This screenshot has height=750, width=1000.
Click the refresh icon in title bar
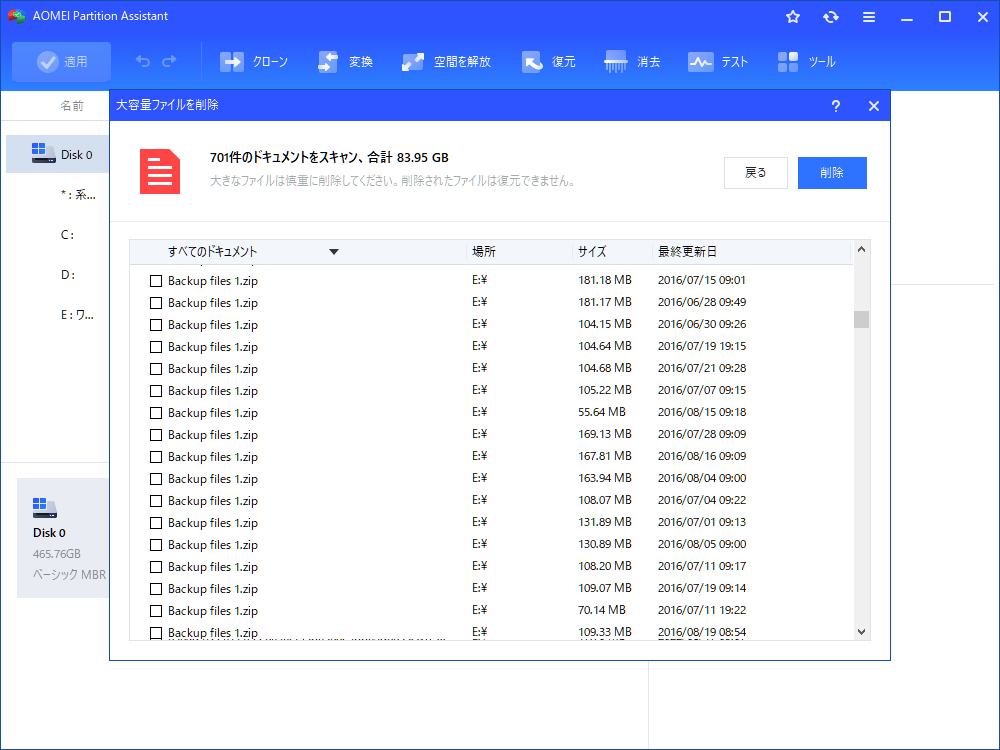click(x=830, y=17)
